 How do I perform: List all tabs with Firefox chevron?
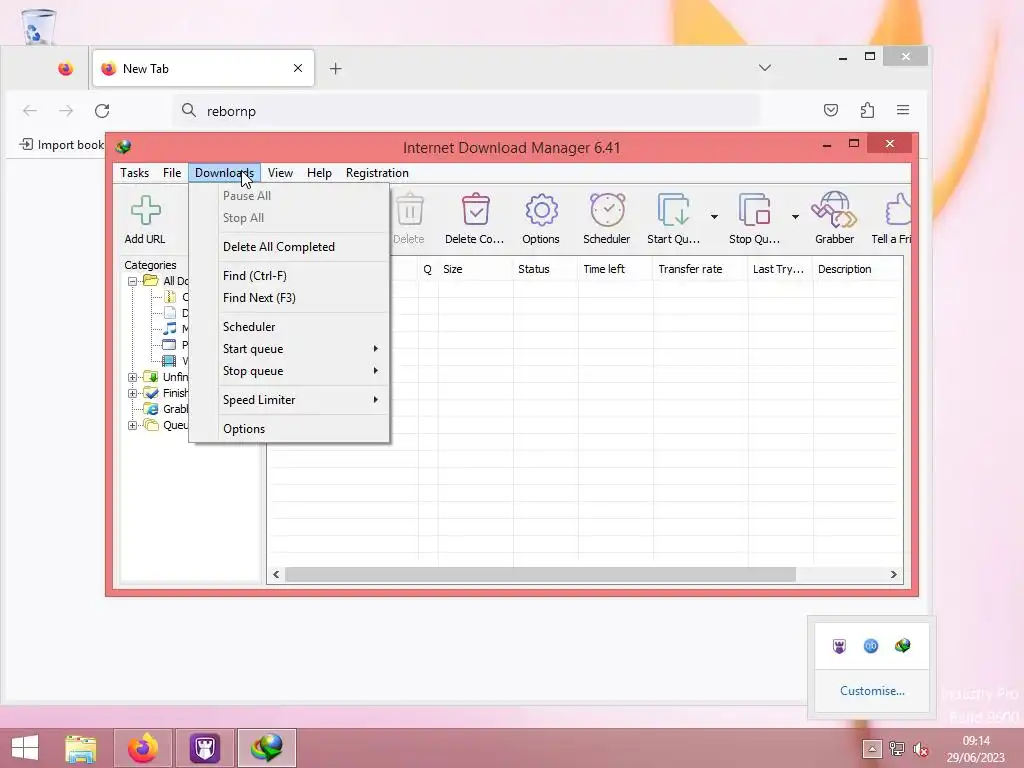click(x=765, y=68)
